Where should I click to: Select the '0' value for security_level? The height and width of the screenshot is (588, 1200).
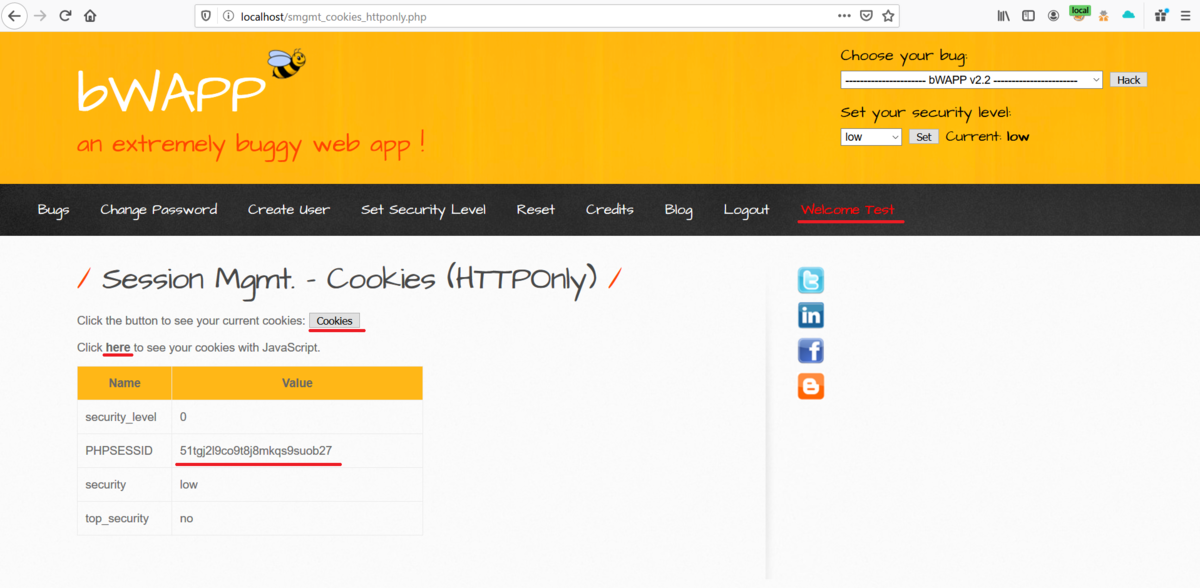pos(183,417)
